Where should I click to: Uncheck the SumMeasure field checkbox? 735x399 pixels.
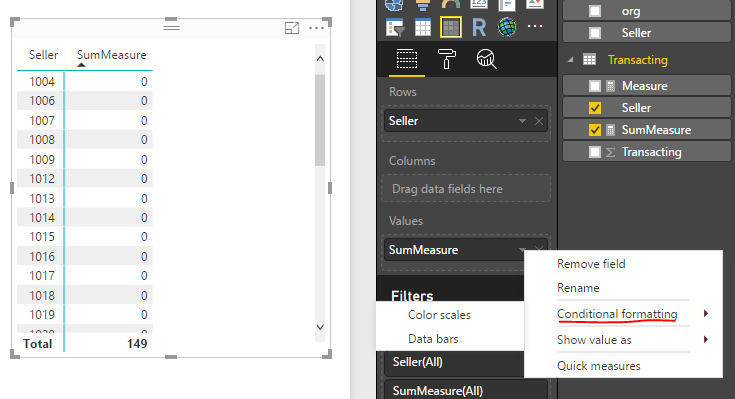(x=595, y=130)
